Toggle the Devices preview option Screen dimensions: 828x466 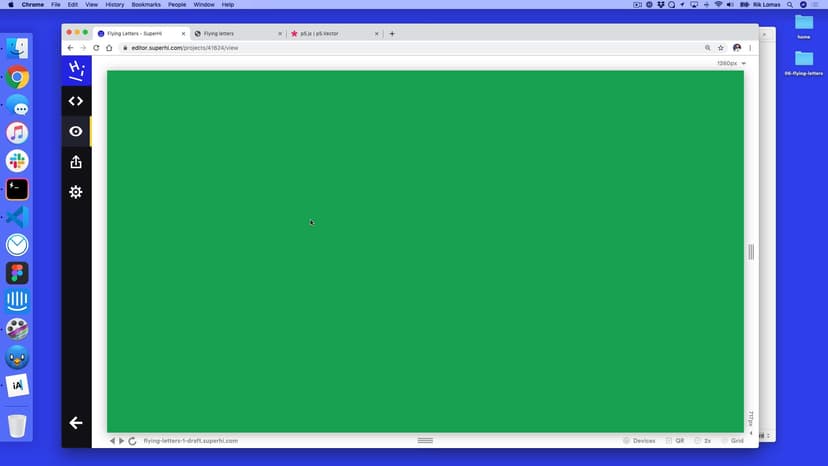click(640, 441)
